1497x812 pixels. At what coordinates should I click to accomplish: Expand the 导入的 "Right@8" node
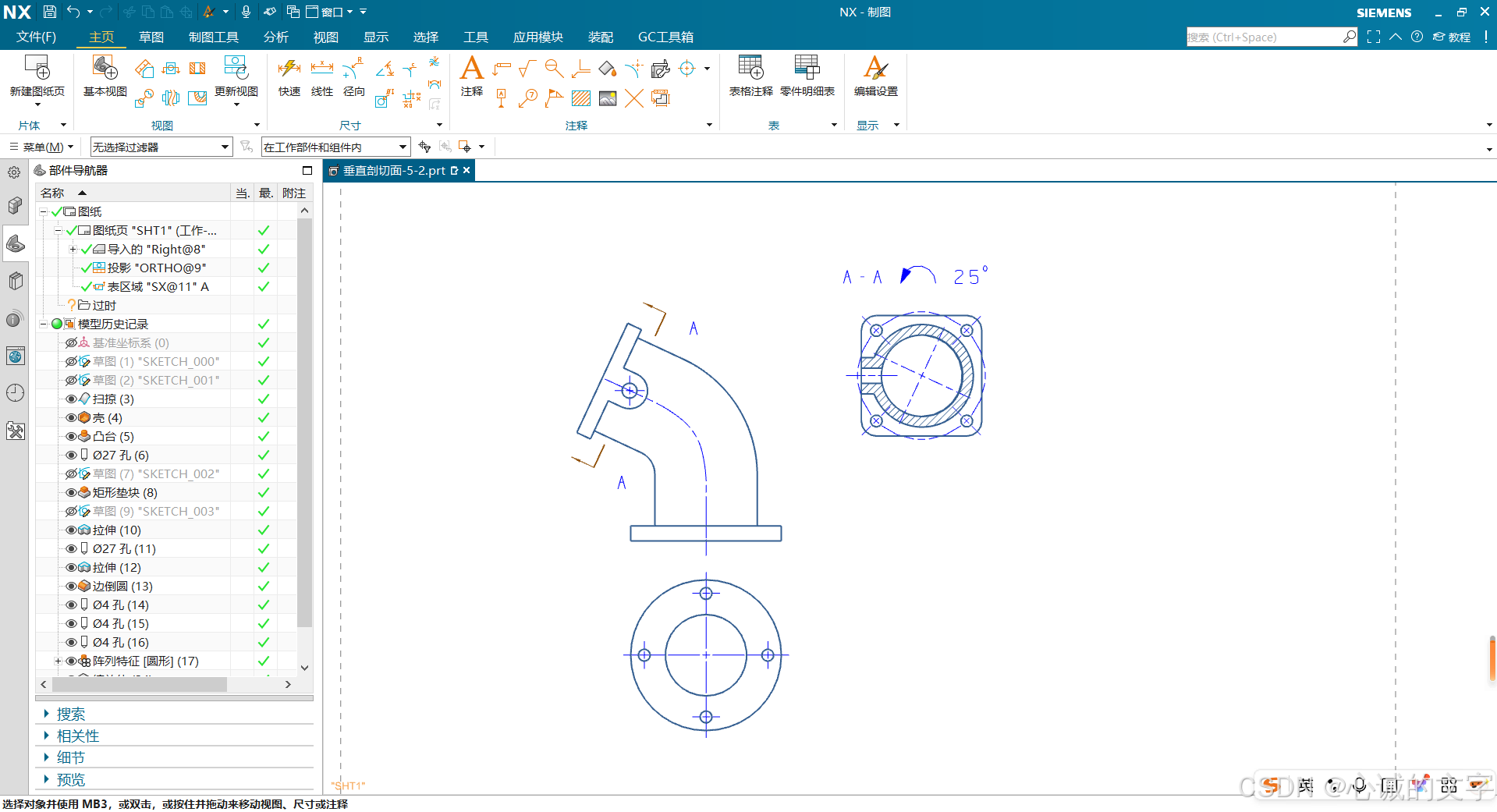[73, 249]
